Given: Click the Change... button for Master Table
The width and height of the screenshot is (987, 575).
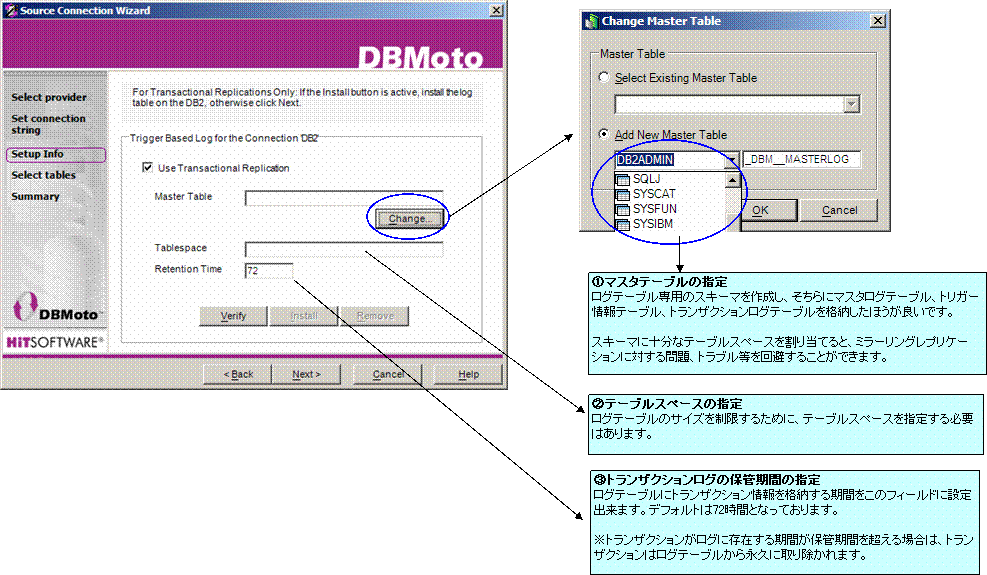Looking at the screenshot, I should tap(409, 219).
